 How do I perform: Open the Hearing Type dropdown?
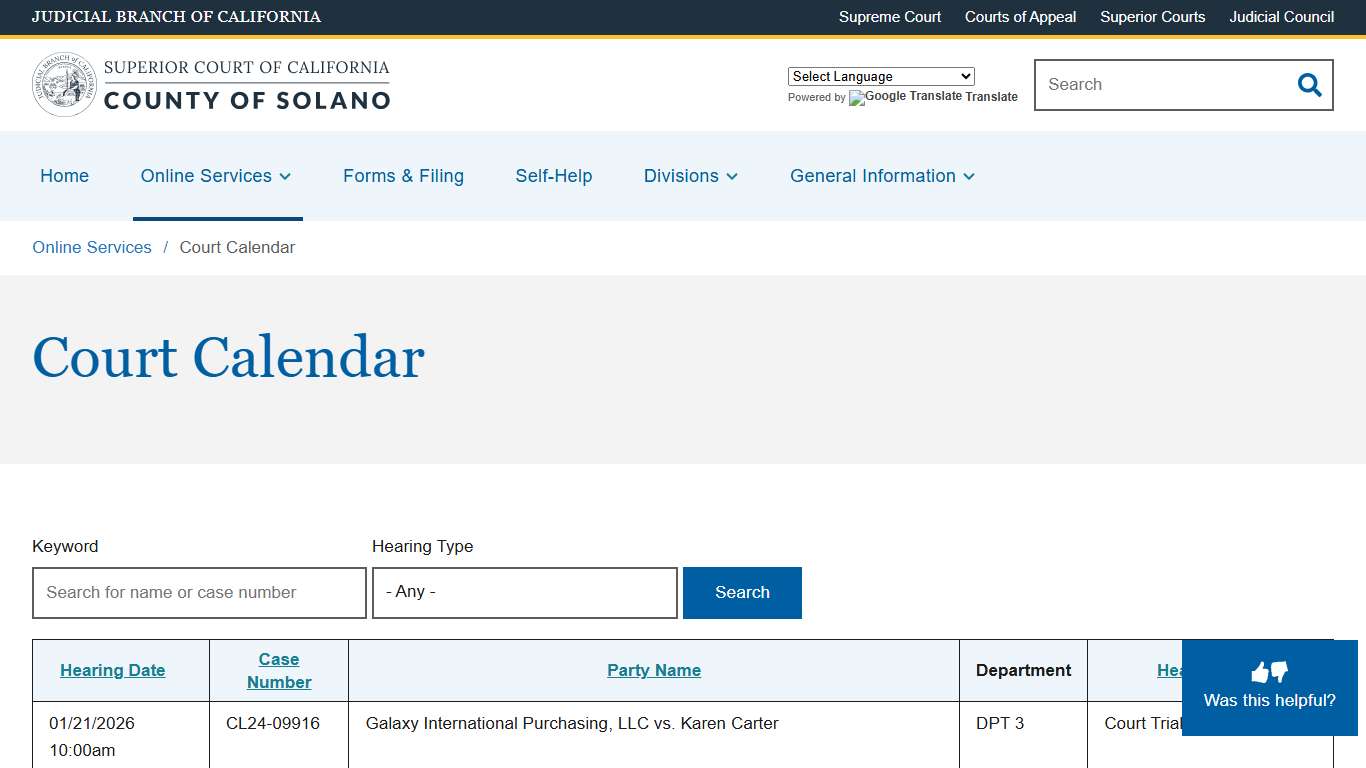tap(524, 592)
